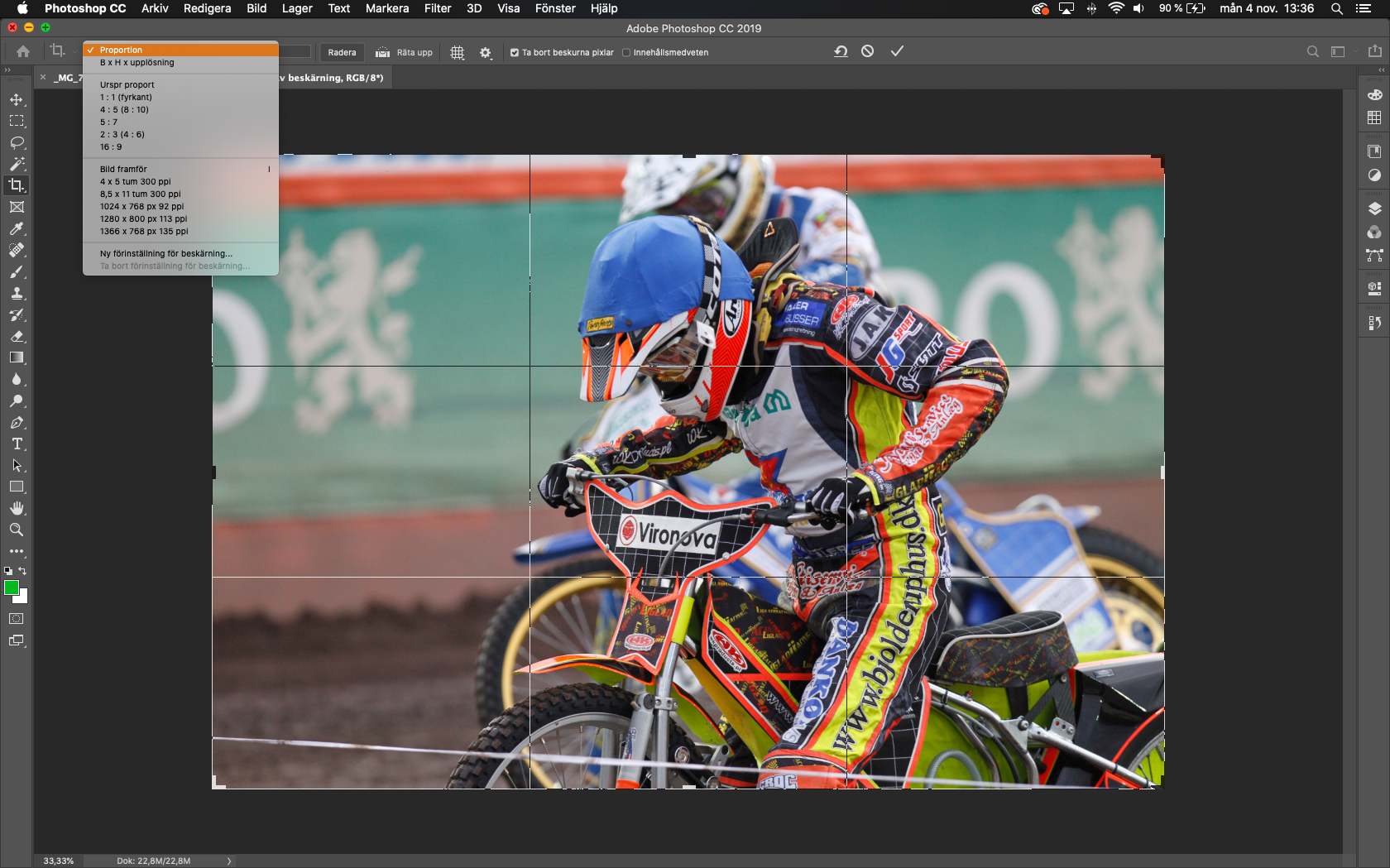Reset to default foreground and background colors
The height and width of the screenshot is (868, 1390).
[x=8, y=571]
